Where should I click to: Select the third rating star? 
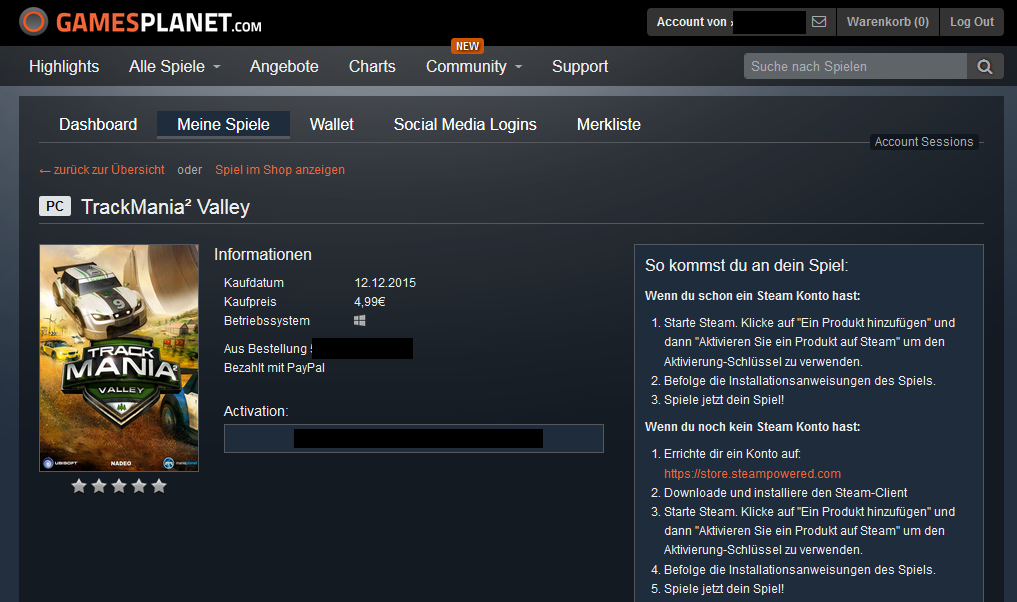[x=118, y=486]
